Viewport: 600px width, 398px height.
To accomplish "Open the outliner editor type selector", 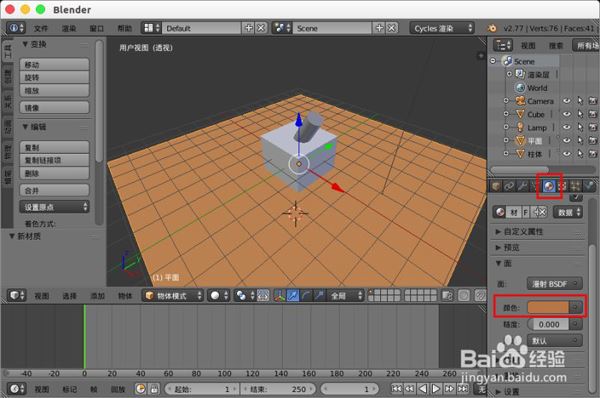I will click(502, 45).
